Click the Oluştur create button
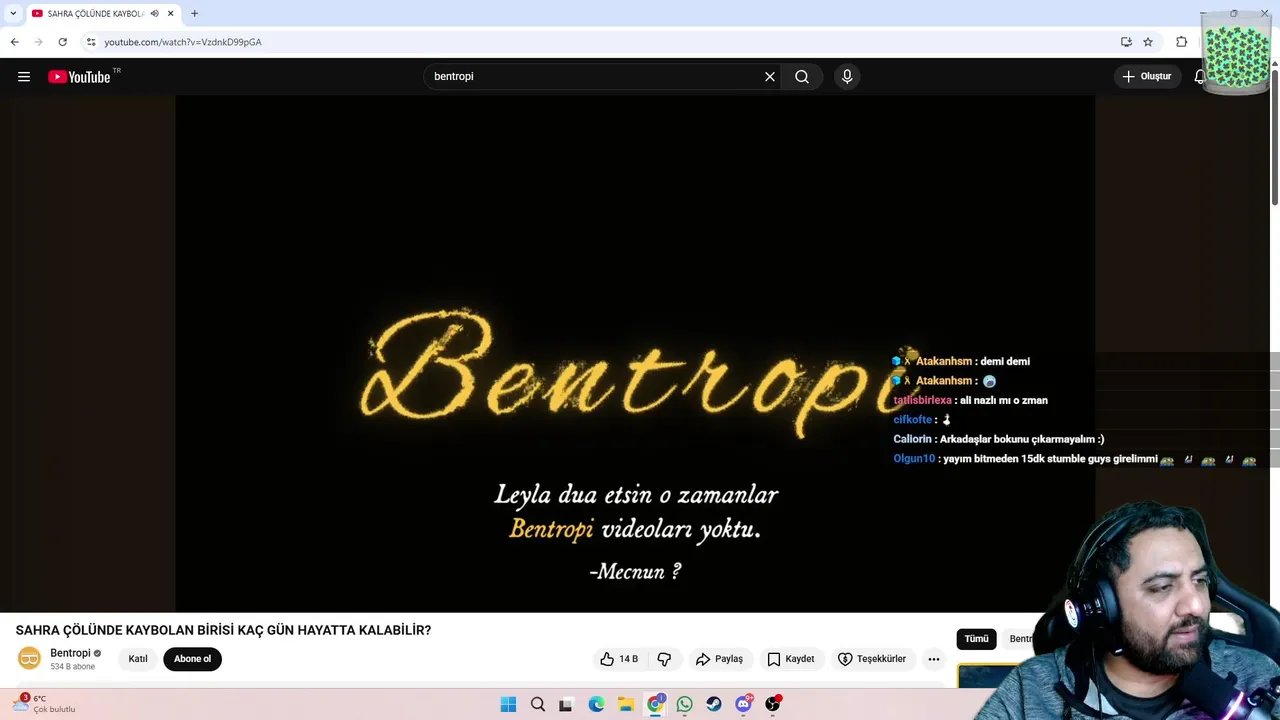 pos(1146,77)
